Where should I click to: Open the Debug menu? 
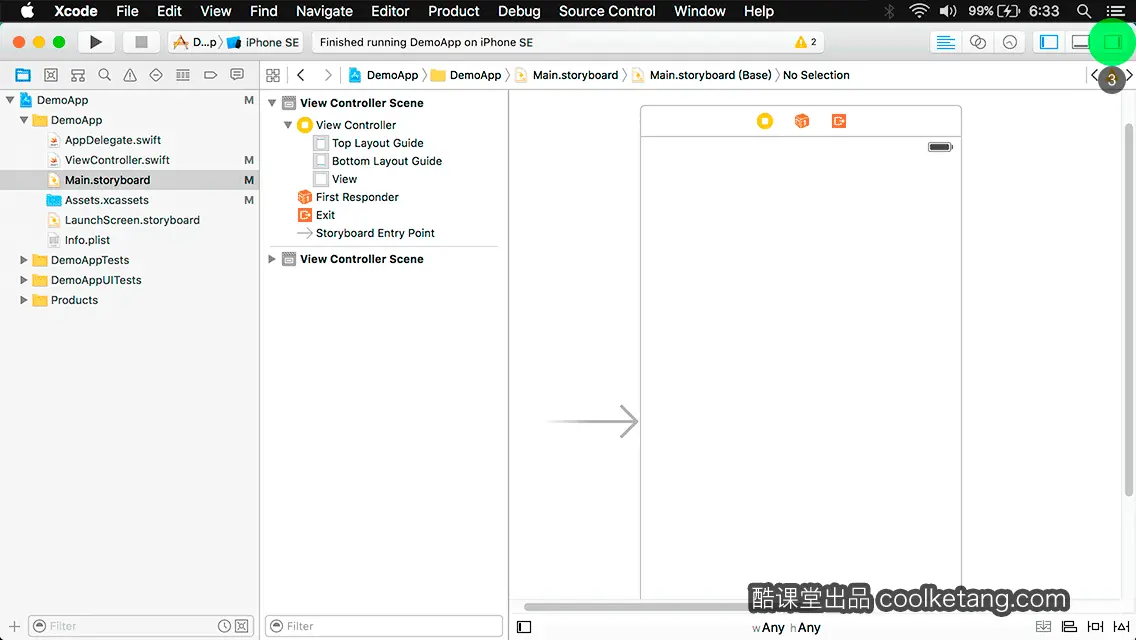(519, 11)
